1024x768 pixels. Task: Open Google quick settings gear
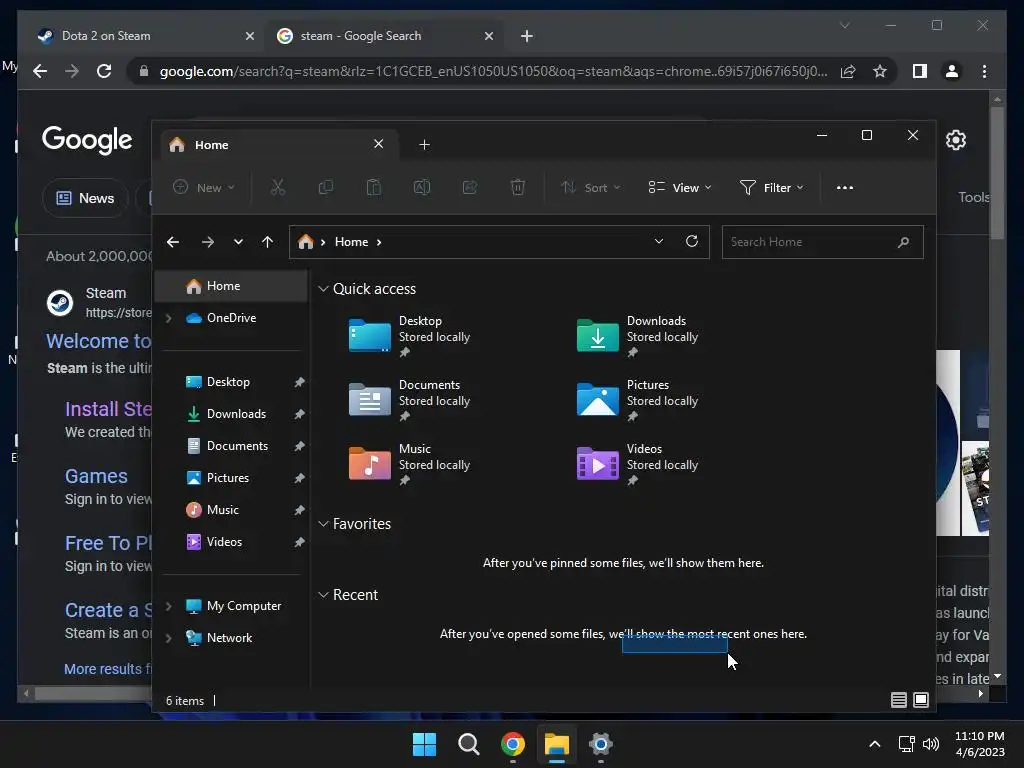pyautogui.click(x=956, y=140)
